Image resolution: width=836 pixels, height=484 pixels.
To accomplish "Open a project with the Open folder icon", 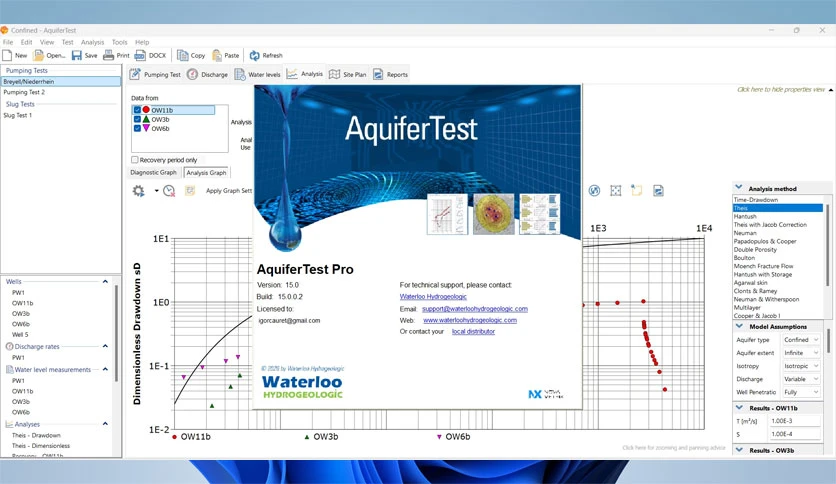I will [x=38, y=55].
